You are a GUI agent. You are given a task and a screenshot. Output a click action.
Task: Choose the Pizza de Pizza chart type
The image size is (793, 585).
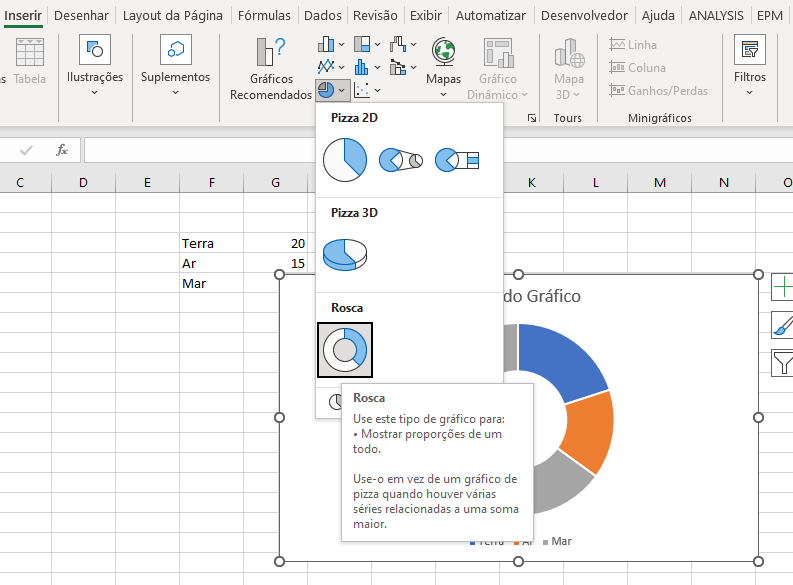[x=401, y=160]
